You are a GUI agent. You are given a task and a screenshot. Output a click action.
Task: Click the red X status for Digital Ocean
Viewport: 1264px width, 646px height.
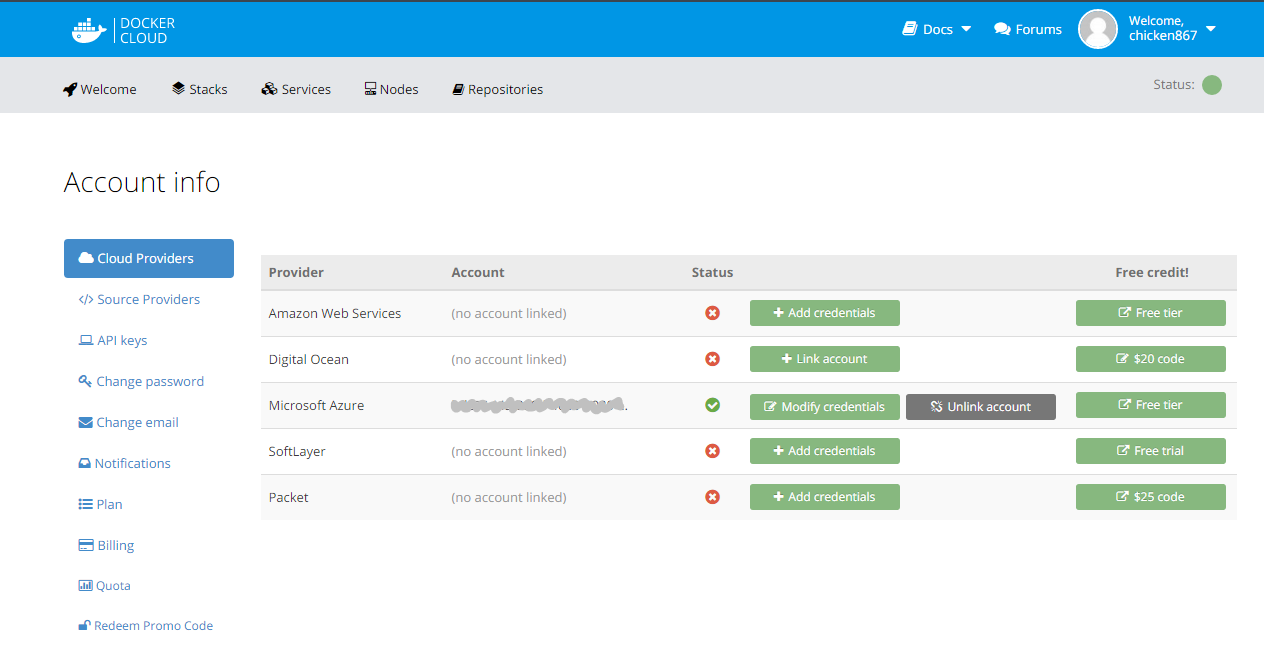pyautogui.click(x=712, y=359)
